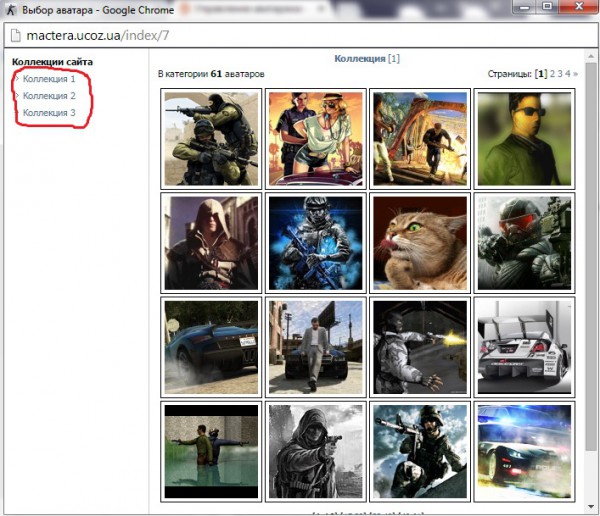The height and width of the screenshot is (516, 600).
Task: Open the Коллекция 2 link
Action: [x=49, y=96]
